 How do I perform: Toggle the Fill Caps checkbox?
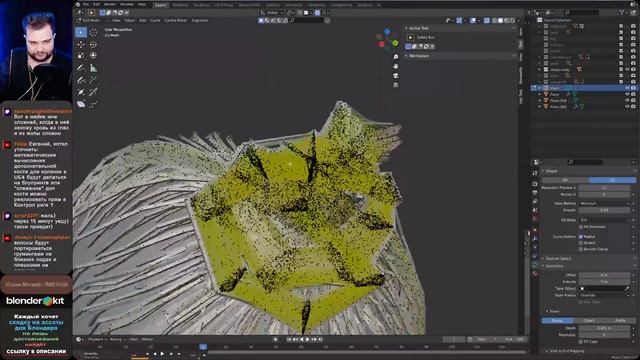click(x=581, y=342)
